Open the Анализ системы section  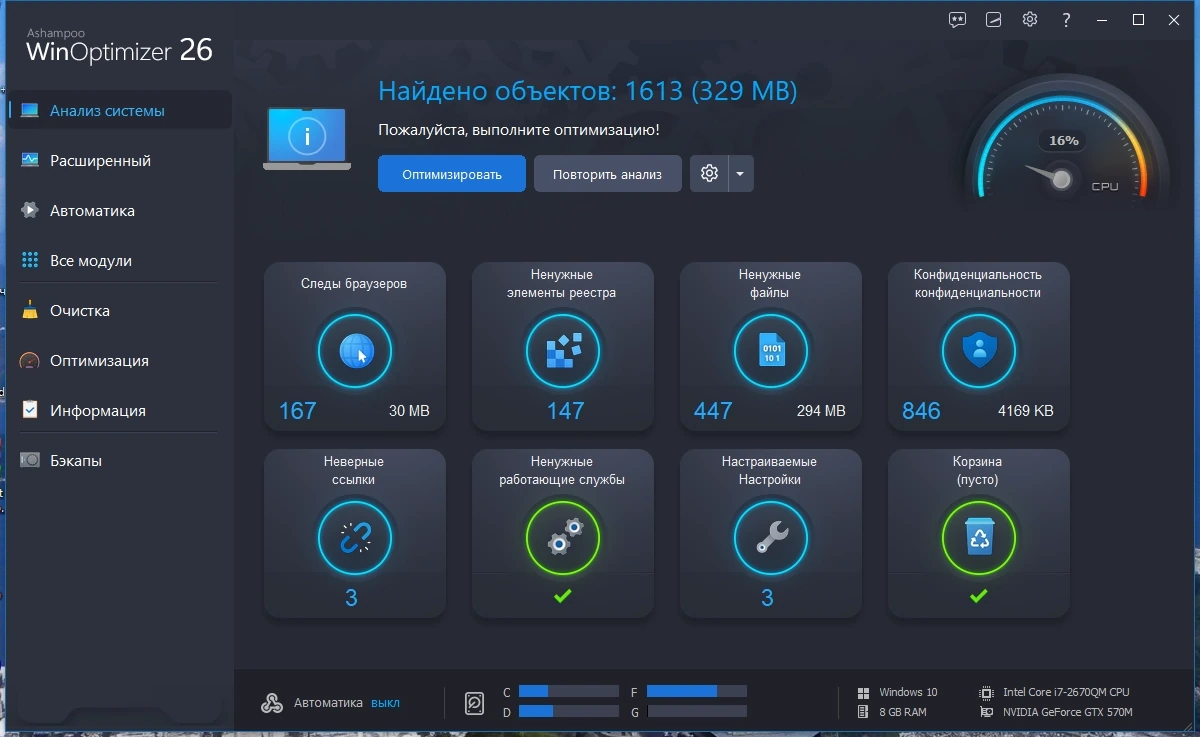point(120,111)
